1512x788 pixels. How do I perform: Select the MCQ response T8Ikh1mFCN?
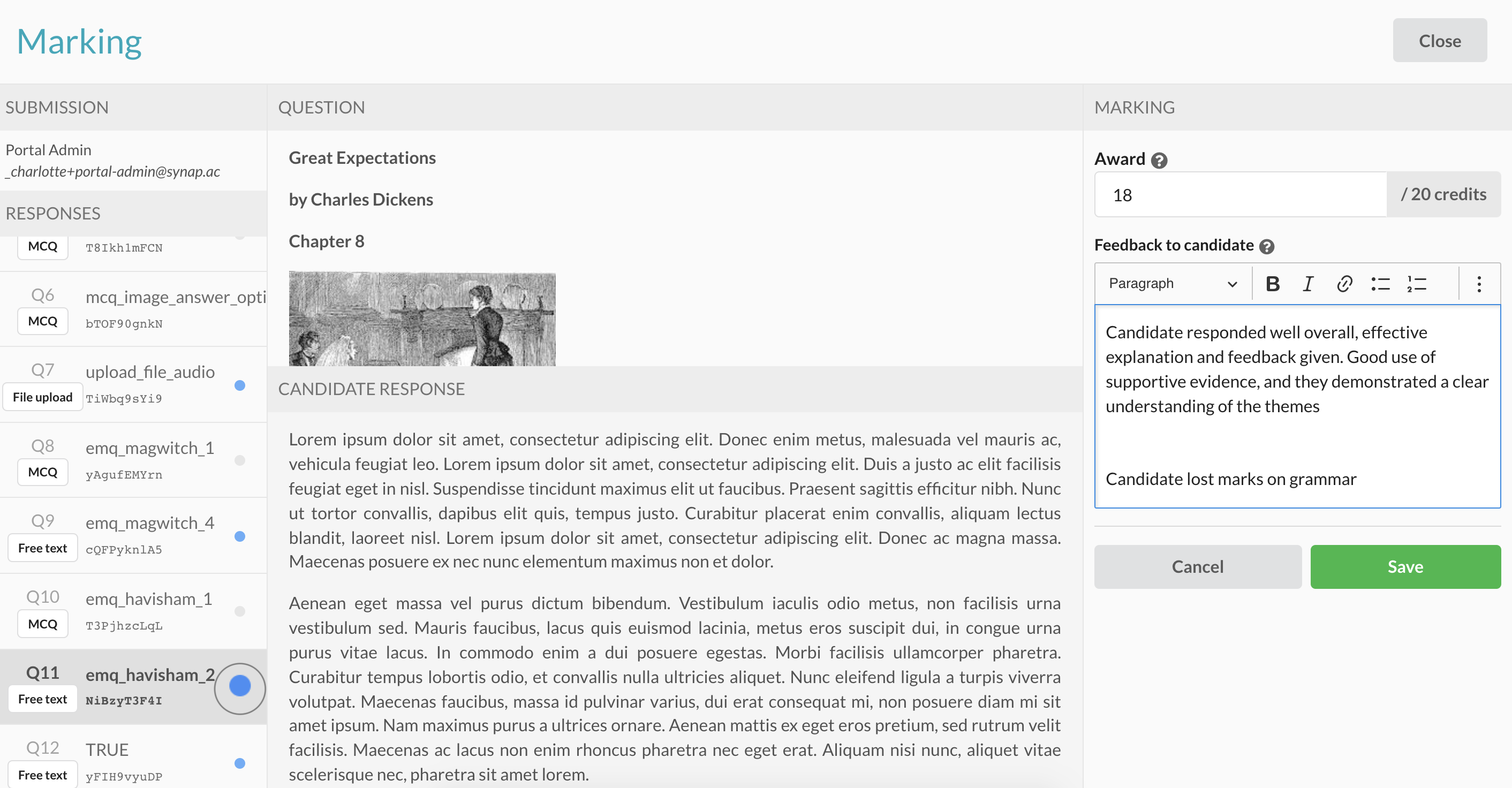coord(133,253)
